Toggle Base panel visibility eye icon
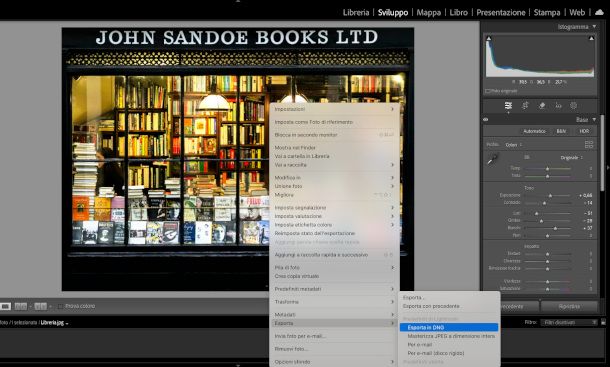The image size is (610, 367). click(x=486, y=119)
